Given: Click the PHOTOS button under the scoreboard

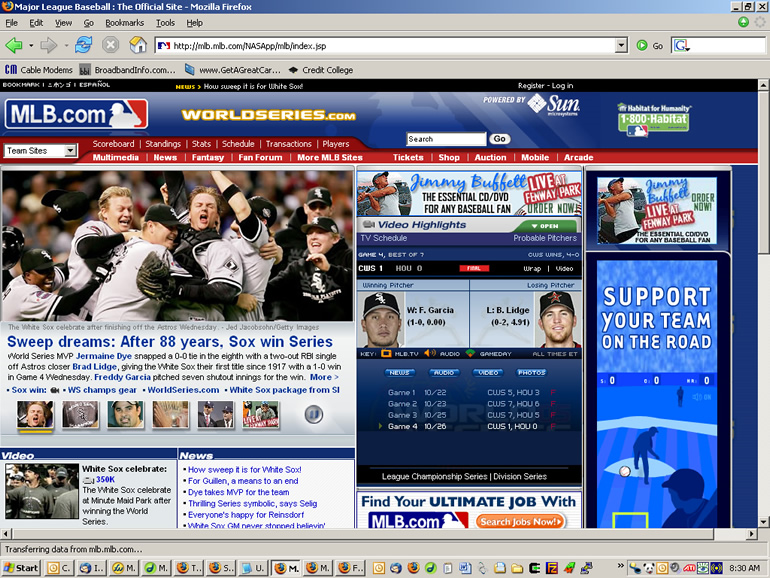Looking at the screenshot, I should [531, 373].
